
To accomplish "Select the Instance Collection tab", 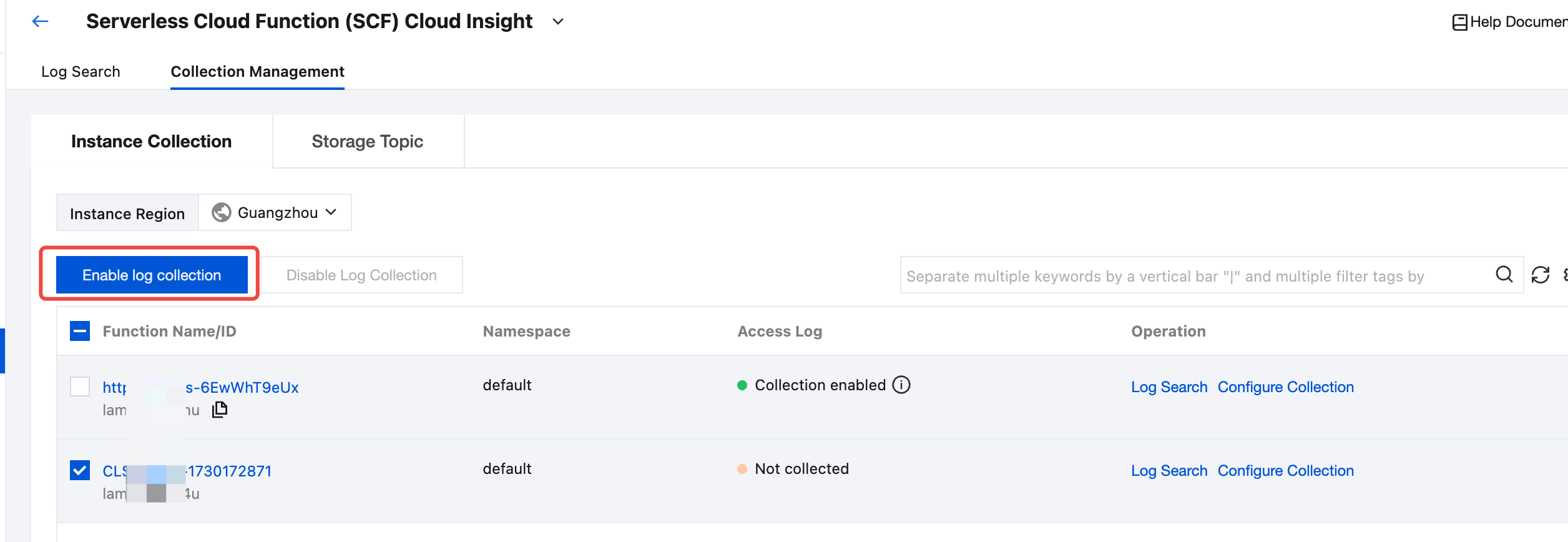I will pos(151,142).
